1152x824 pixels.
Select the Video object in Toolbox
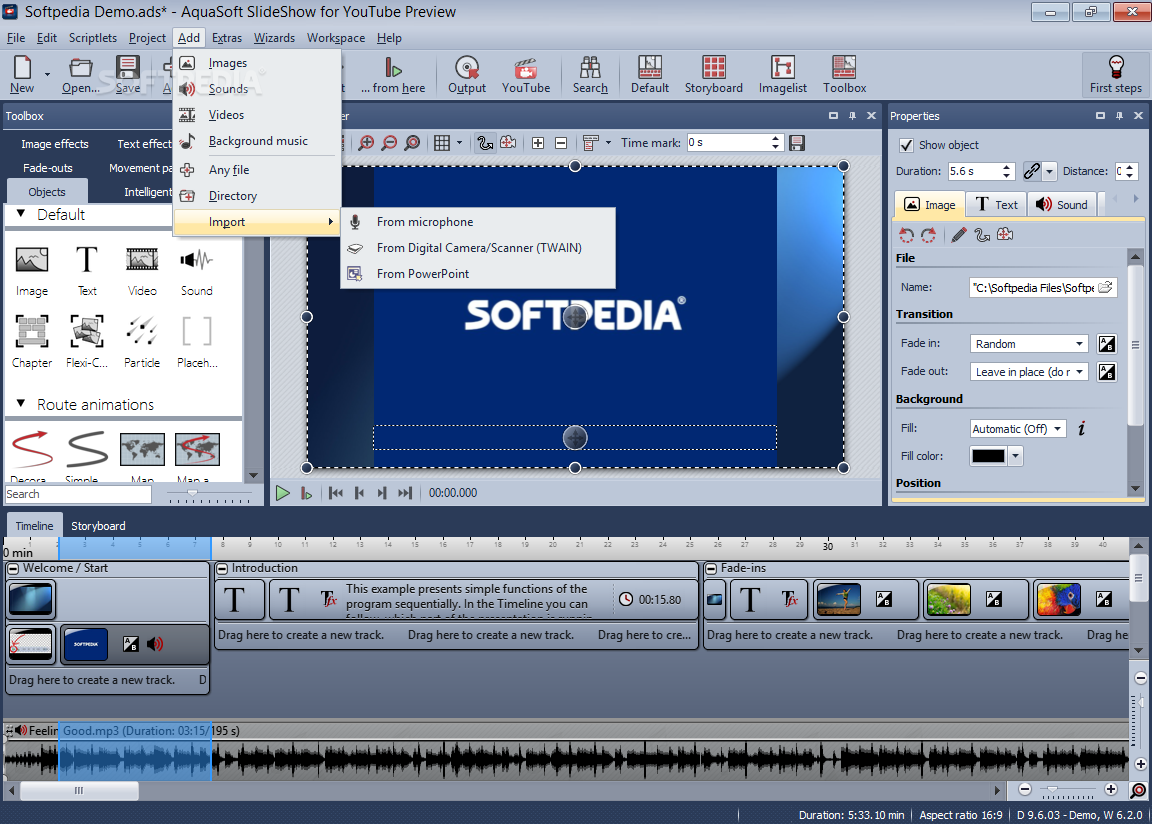coord(142,270)
